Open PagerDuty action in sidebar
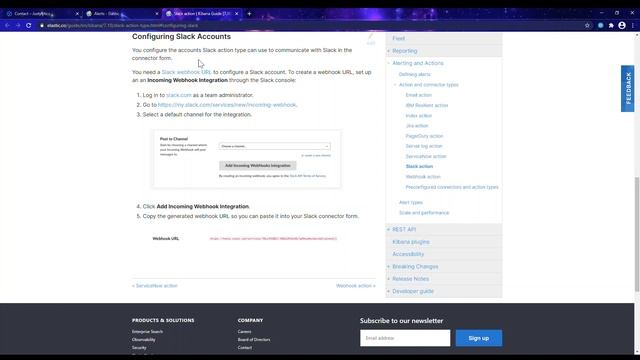The image size is (640, 360). pos(424,136)
